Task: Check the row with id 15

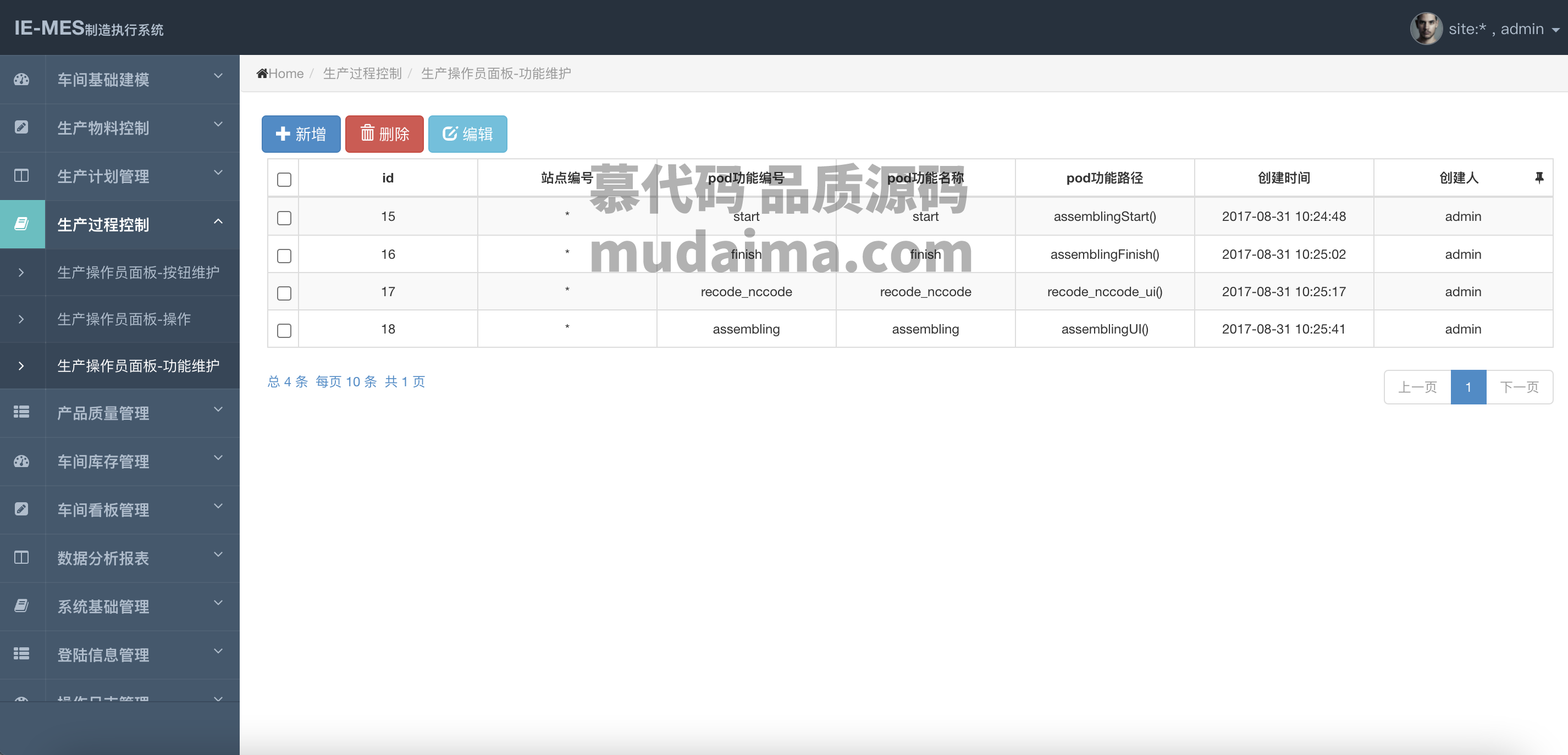Action: pyautogui.click(x=284, y=218)
